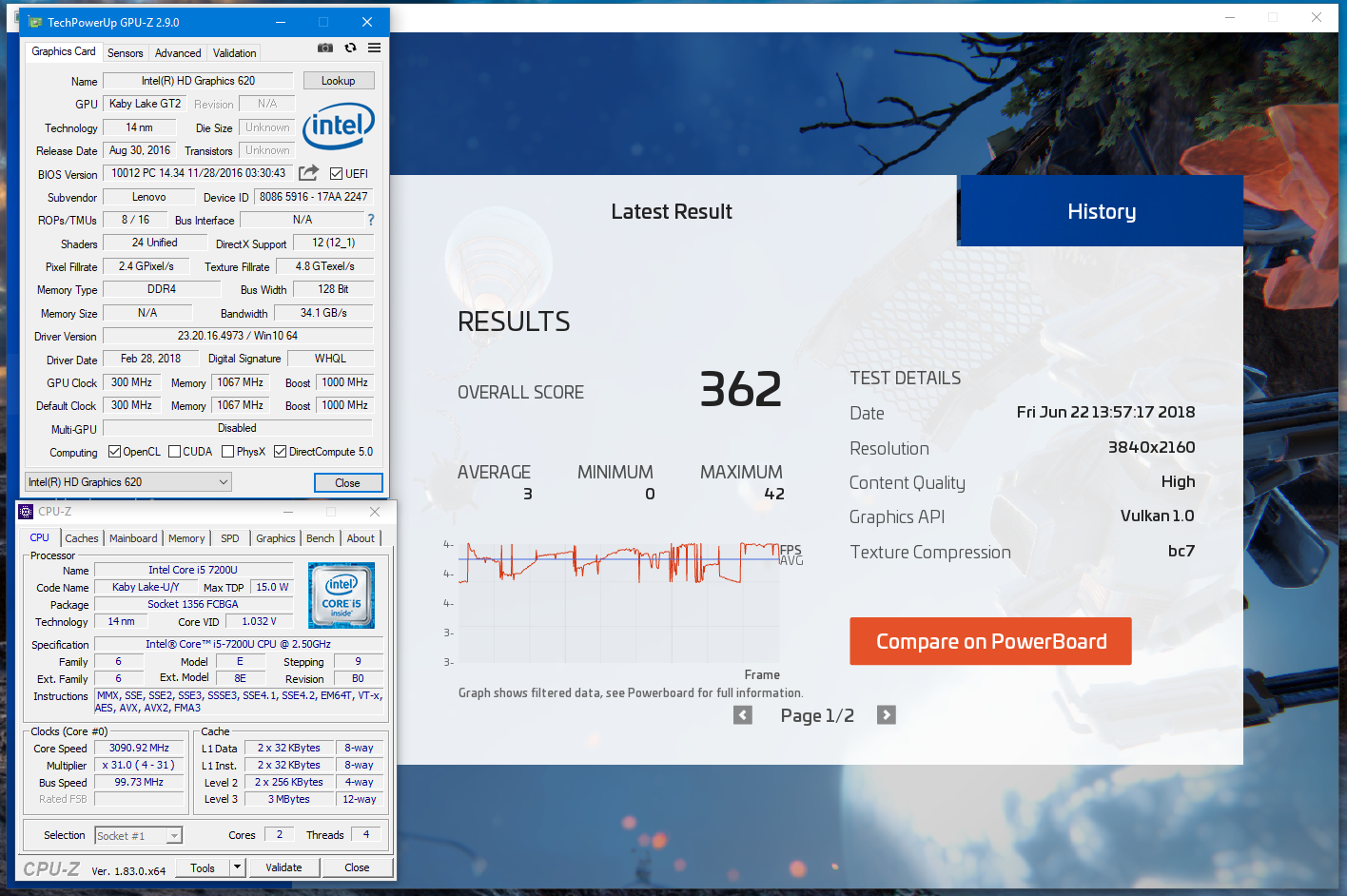Screen dimensions: 1347x896
Task: Open the Intel HD Graphics 620 GPU dropdown
Action: point(127,482)
